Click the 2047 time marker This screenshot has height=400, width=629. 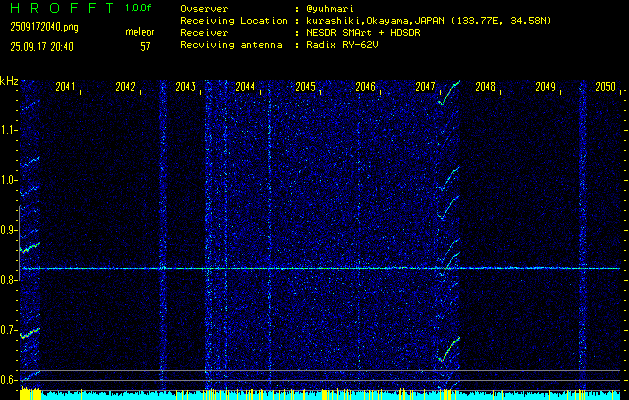click(x=426, y=87)
